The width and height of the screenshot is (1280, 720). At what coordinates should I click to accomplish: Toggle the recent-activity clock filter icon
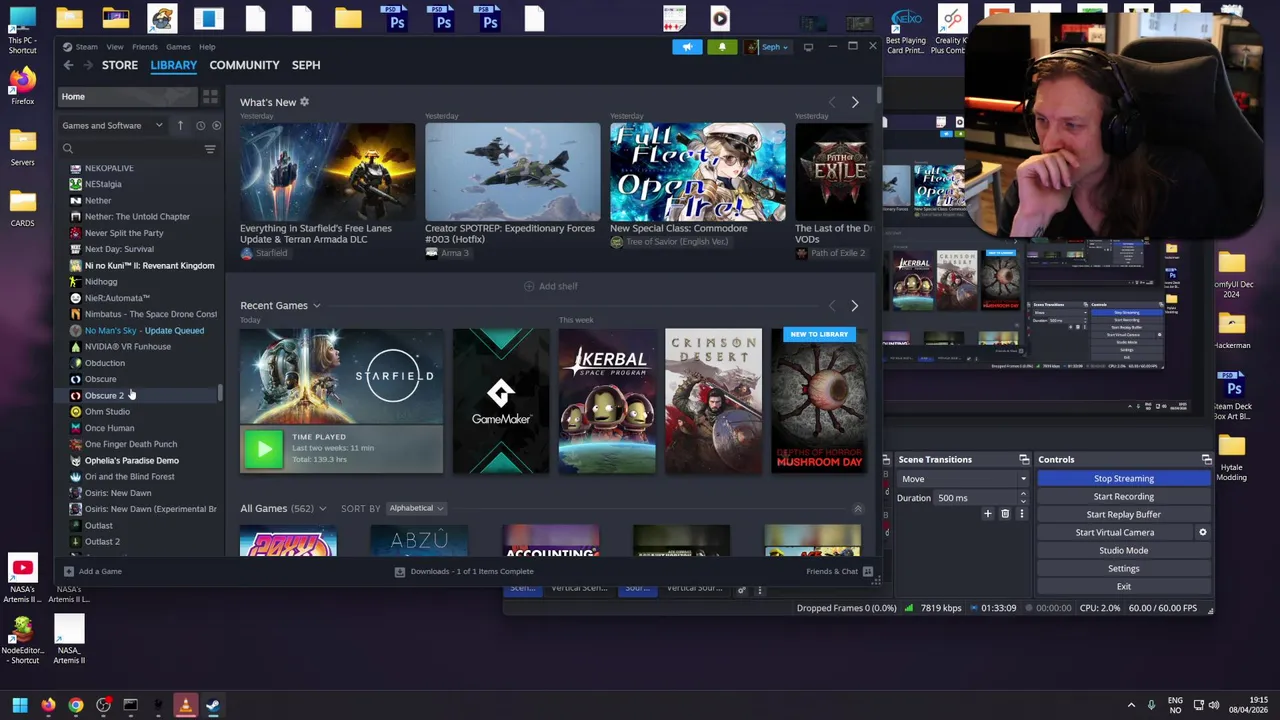[200, 125]
